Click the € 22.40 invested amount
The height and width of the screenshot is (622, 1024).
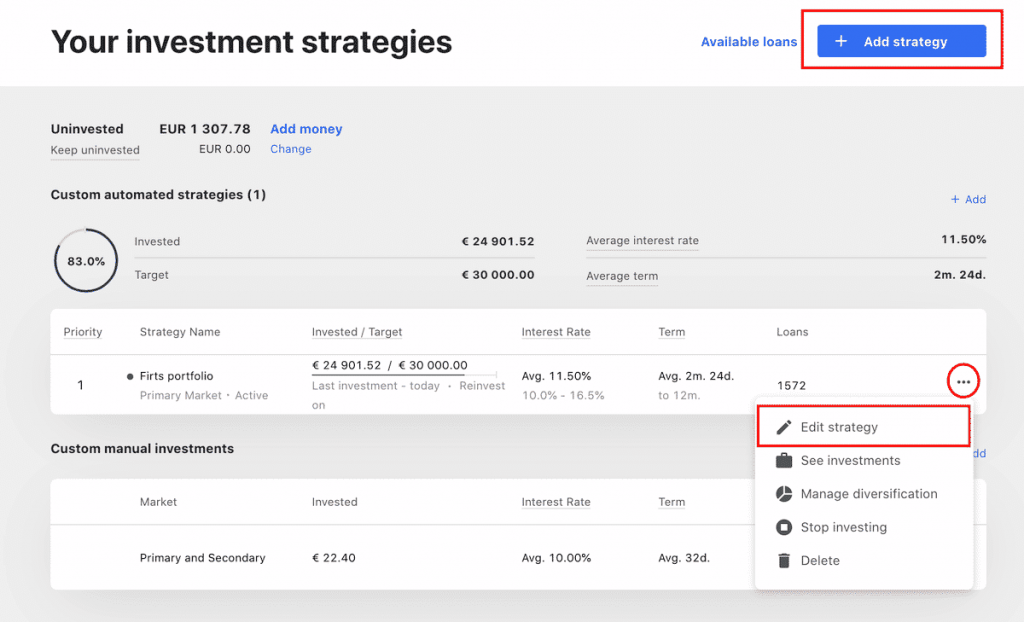pos(334,558)
